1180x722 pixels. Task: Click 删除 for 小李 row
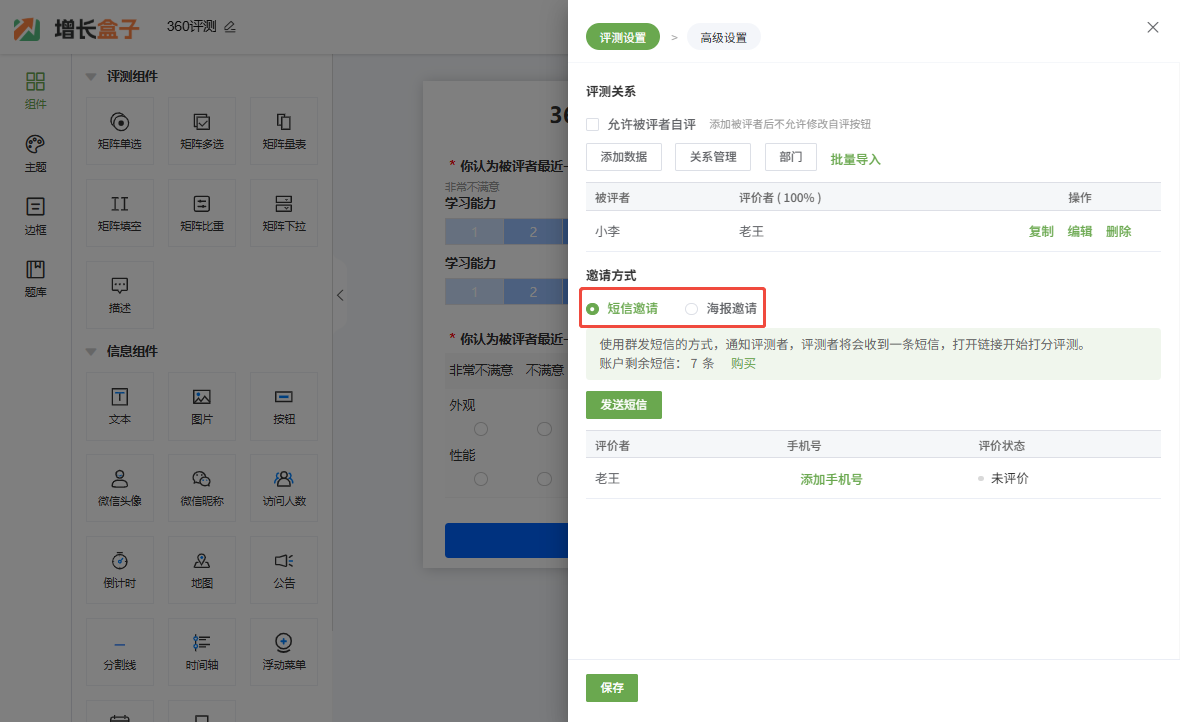(1118, 231)
